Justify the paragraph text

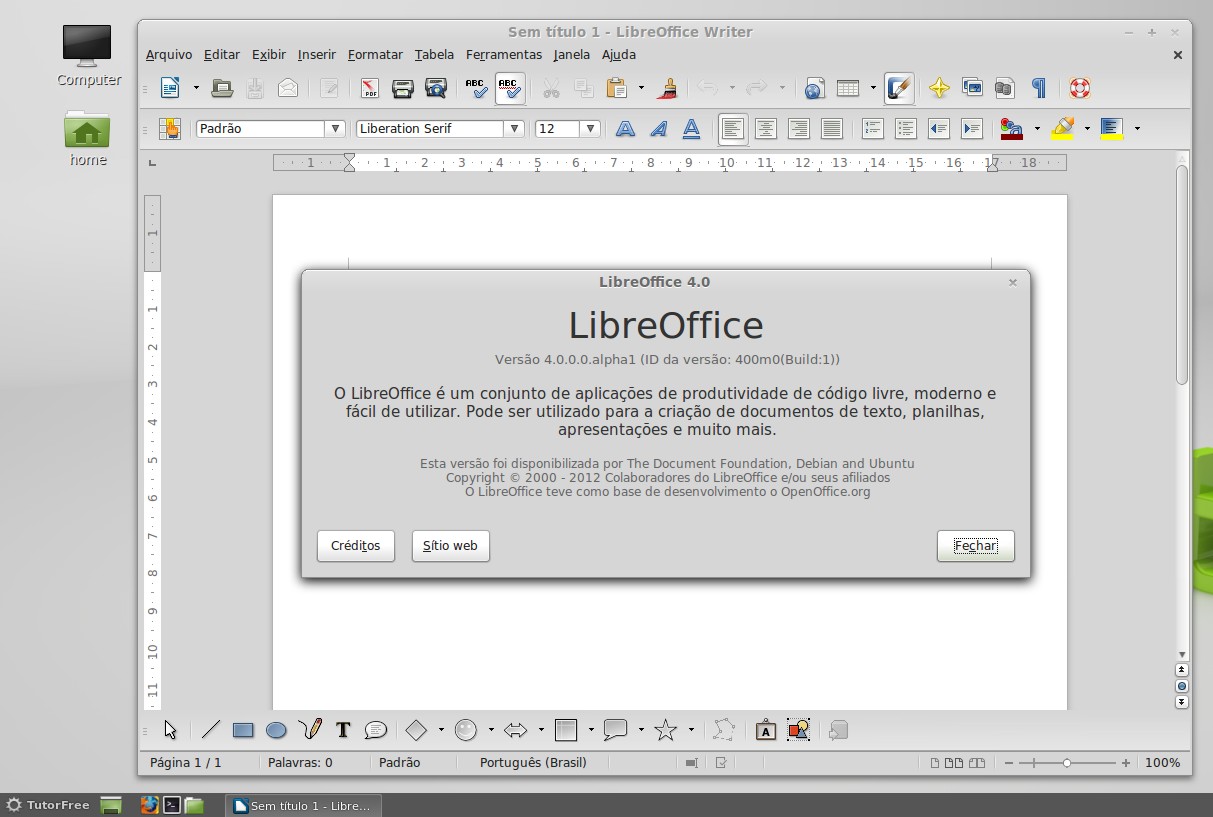tap(832, 128)
